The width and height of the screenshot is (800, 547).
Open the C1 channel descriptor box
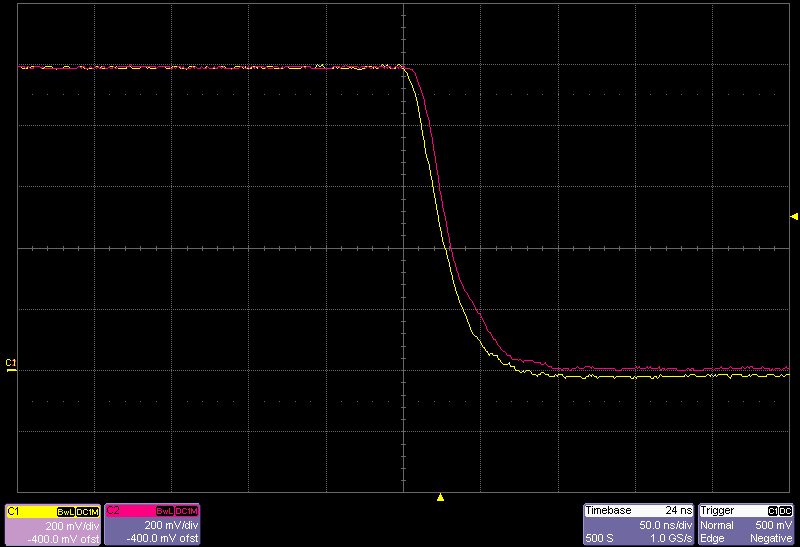coord(53,525)
